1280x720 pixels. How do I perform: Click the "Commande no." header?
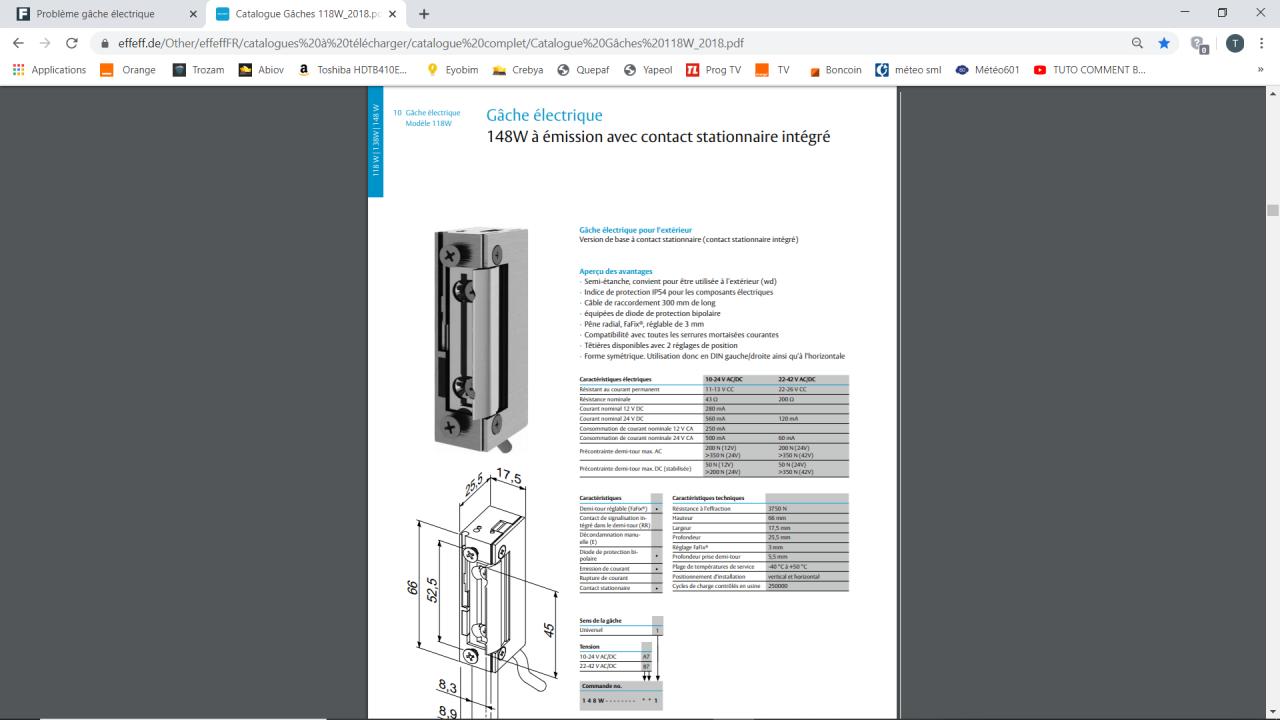coord(601,686)
